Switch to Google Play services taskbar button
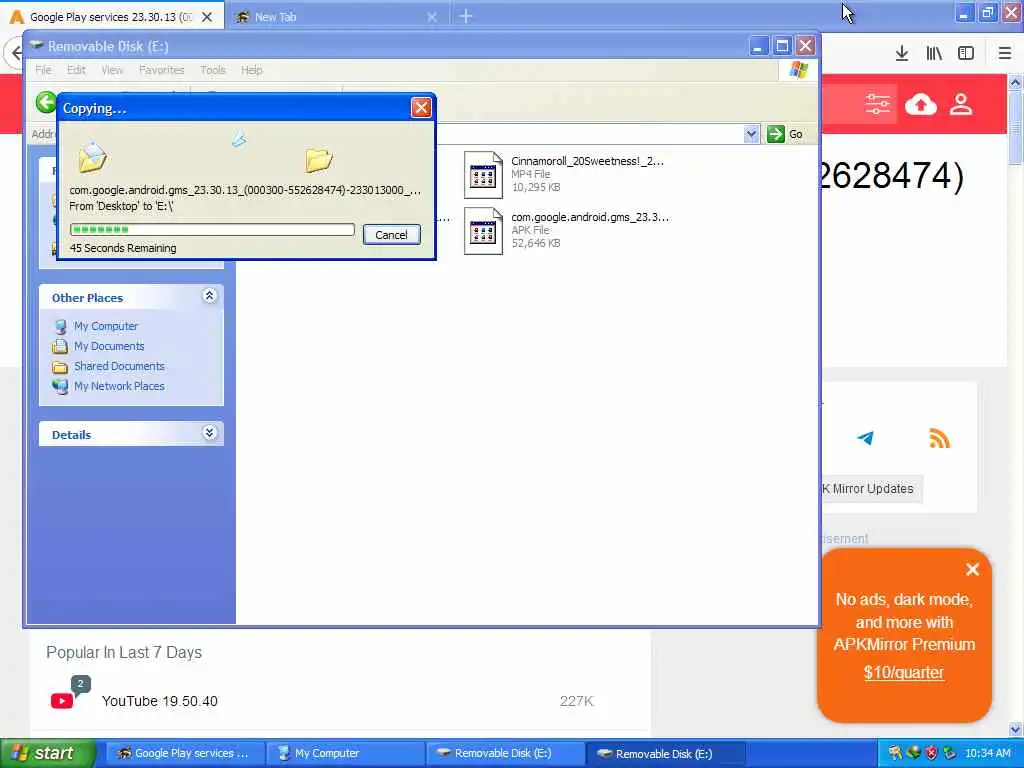 (x=185, y=753)
